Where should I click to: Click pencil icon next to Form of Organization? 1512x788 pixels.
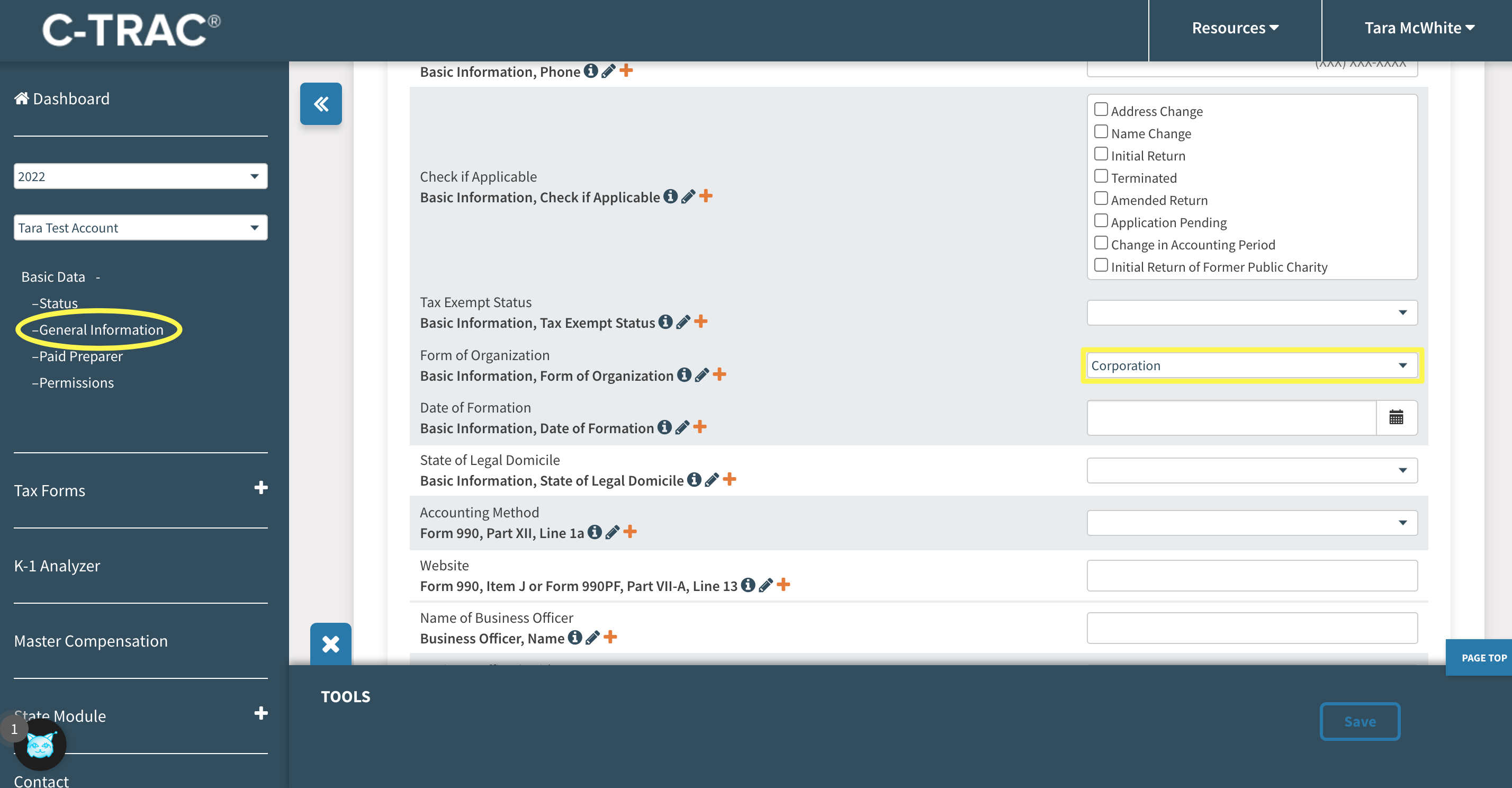click(701, 374)
